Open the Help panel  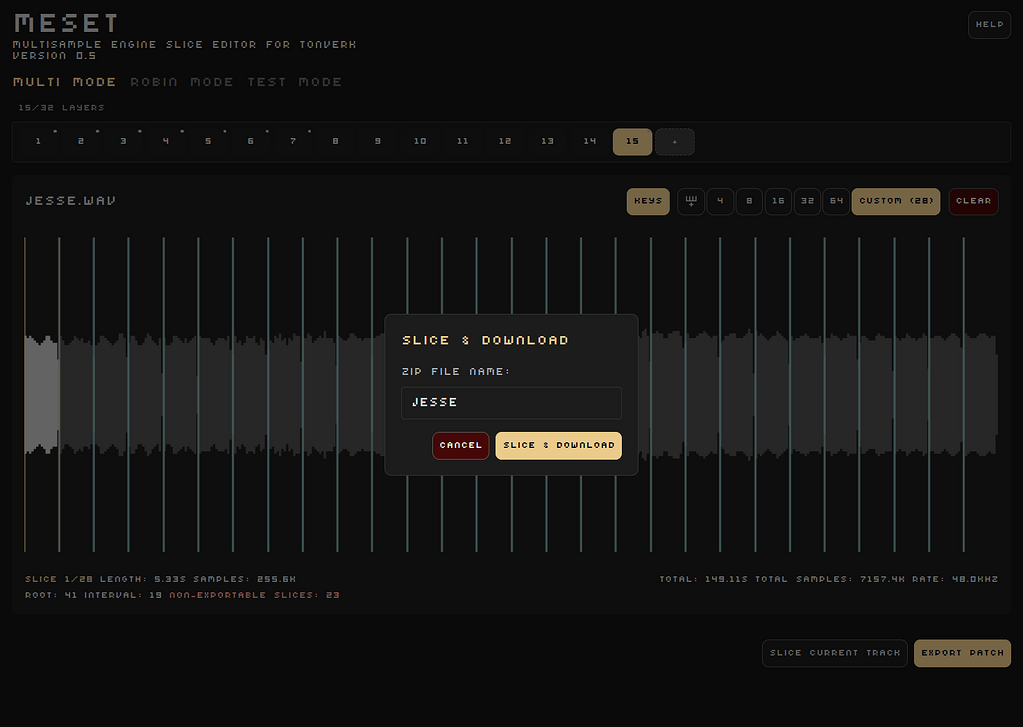[988, 24]
